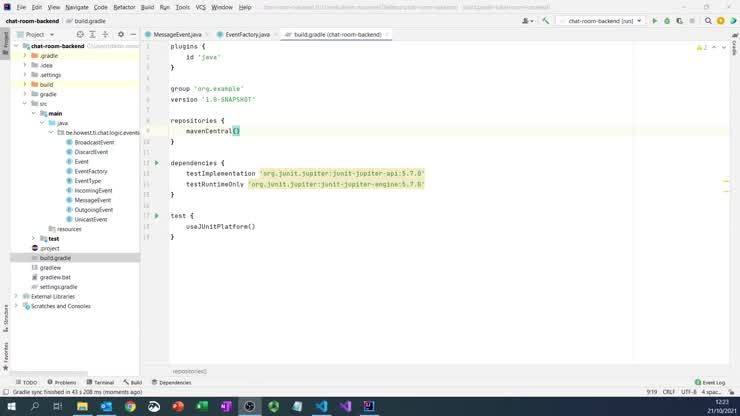740x416 pixels.
Task: Hide the Project panel with minus icon
Action: tap(133, 34)
